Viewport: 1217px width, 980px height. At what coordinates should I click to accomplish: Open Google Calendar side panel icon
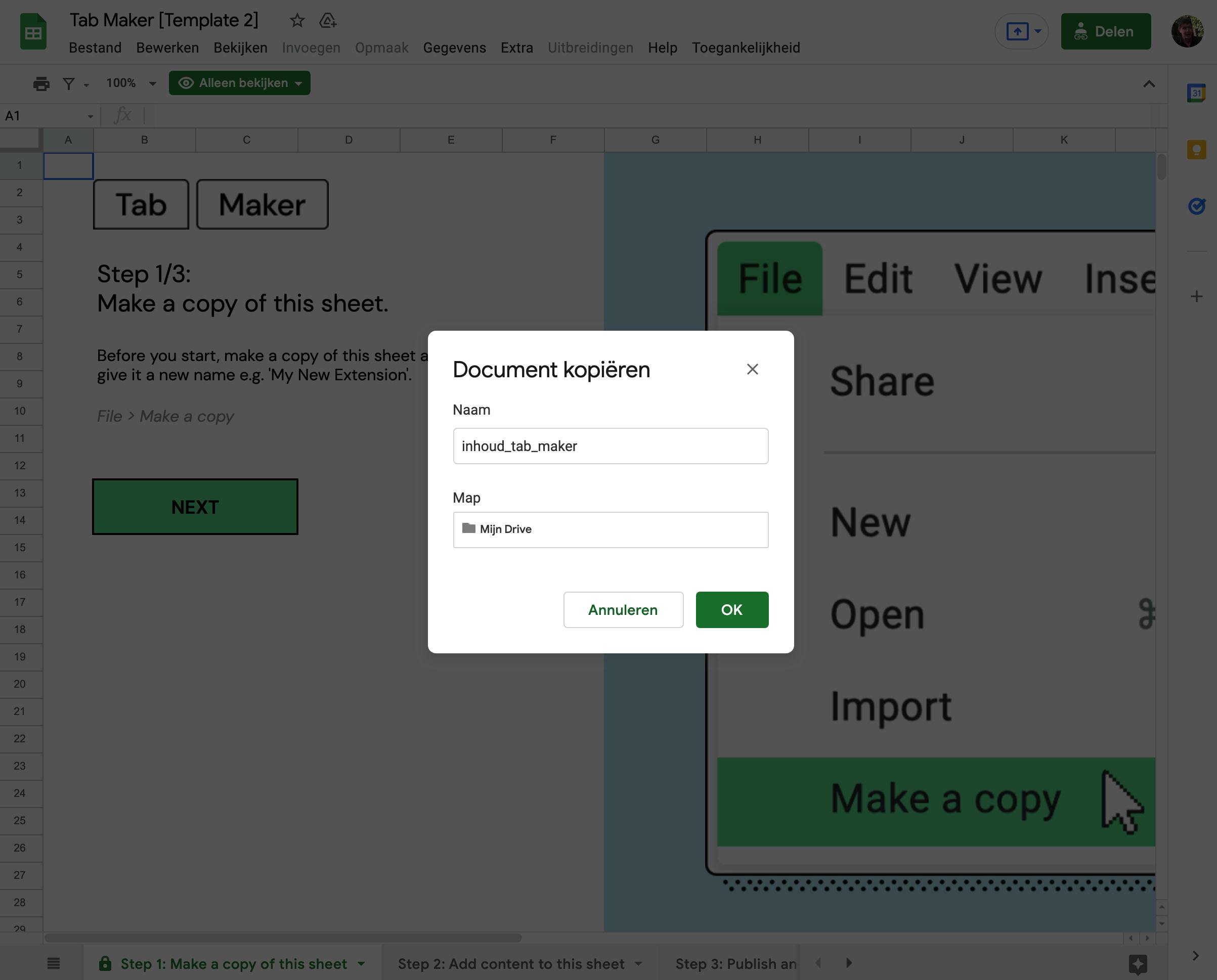pyautogui.click(x=1196, y=93)
